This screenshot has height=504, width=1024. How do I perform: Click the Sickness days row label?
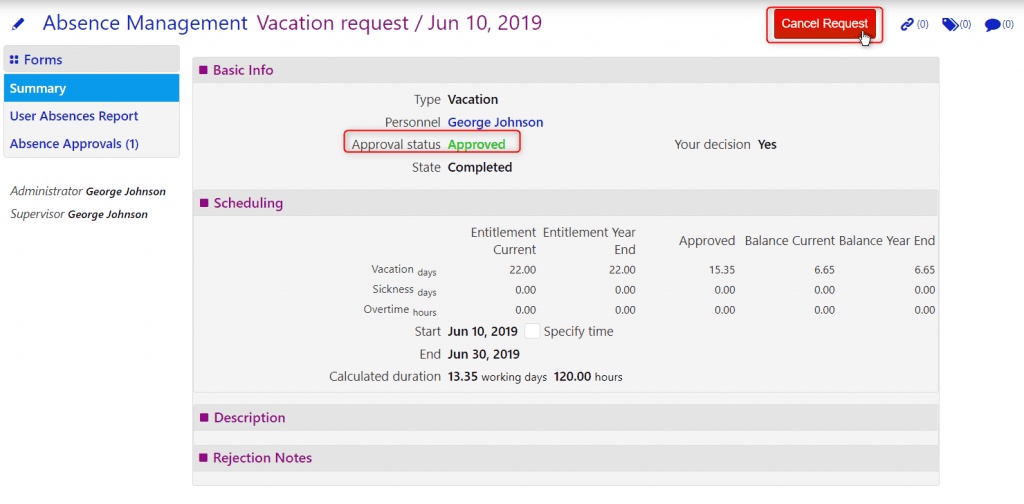click(404, 290)
